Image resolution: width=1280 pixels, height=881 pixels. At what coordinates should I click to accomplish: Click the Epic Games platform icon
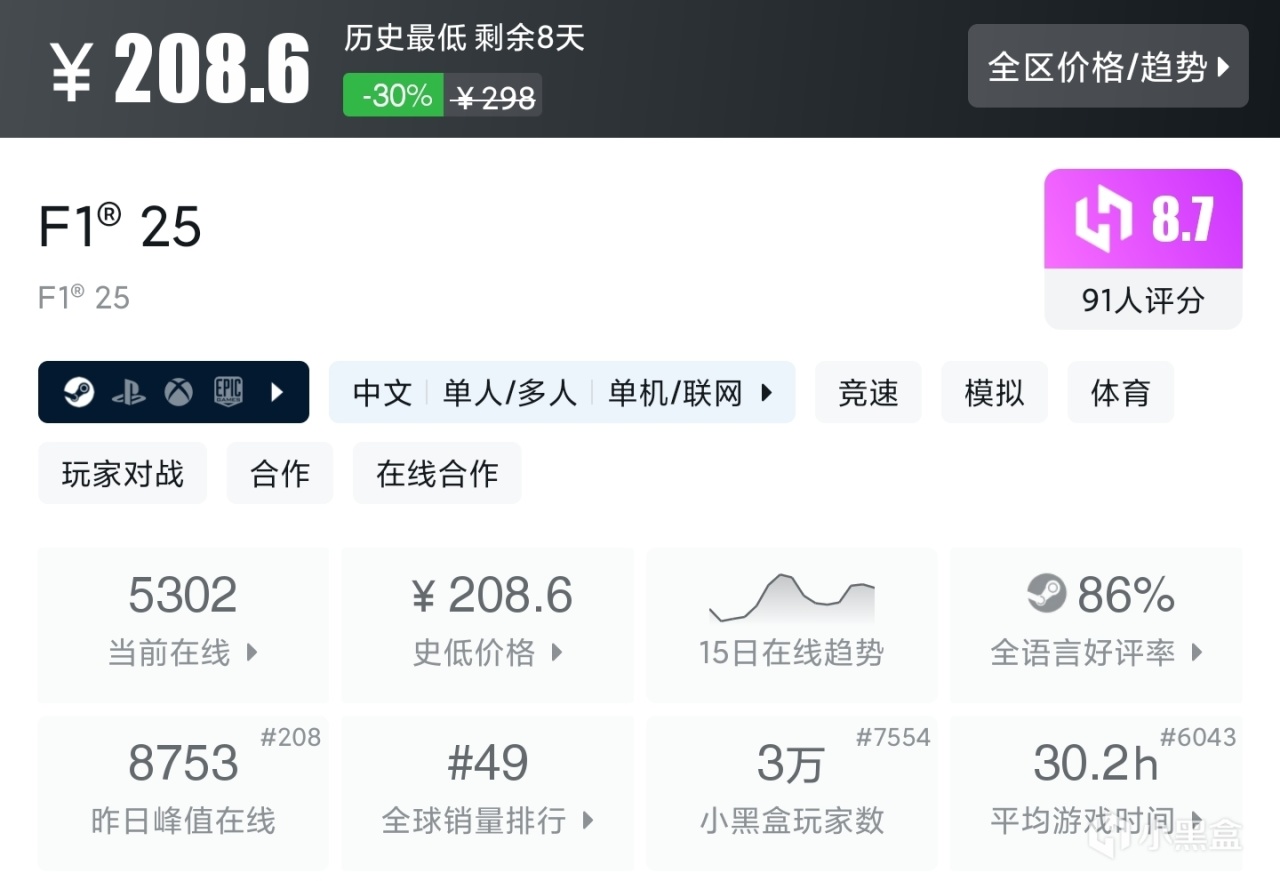[228, 392]
